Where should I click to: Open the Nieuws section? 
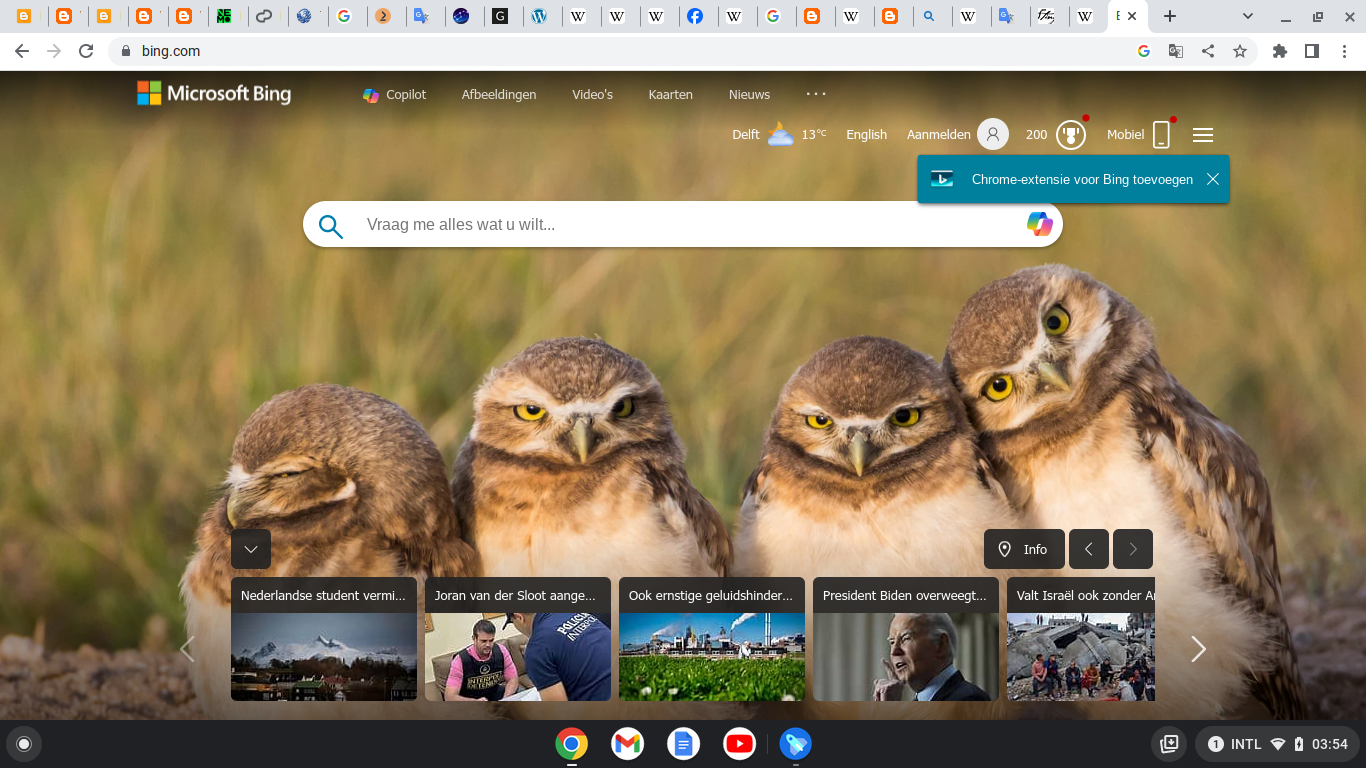[749, 95]
